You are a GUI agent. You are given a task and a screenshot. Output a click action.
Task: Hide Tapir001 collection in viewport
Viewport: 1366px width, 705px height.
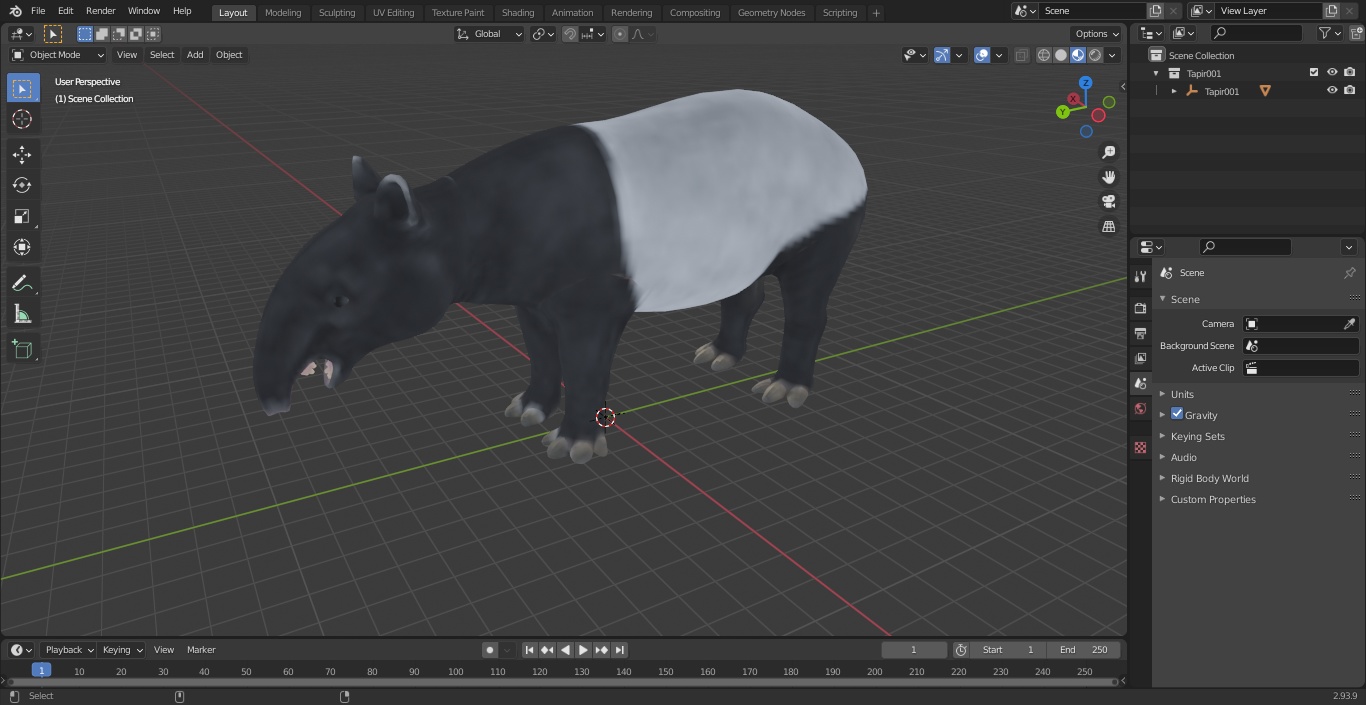point(1332,73)
